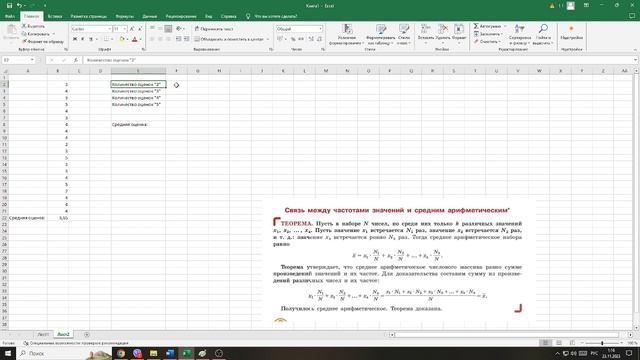Screen dimensions: 640x360
Task: Align cell text to the left
Action: (x=152, y=39)
